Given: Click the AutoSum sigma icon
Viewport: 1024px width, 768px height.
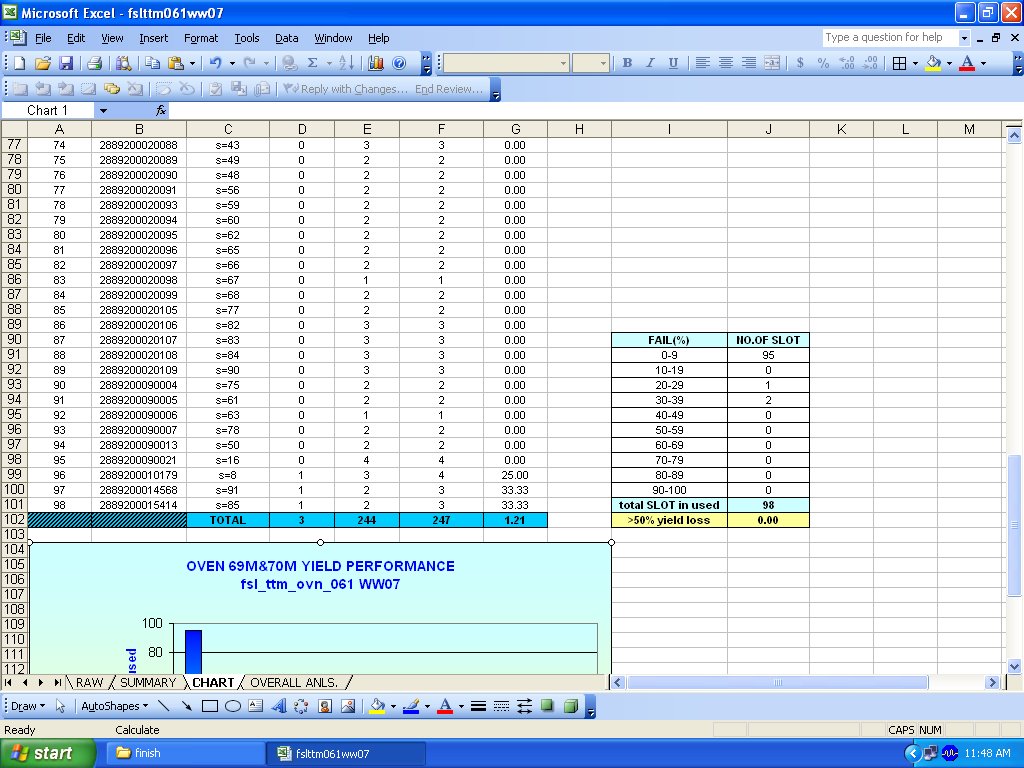Looking at the screenshot, I should (313, 63).
